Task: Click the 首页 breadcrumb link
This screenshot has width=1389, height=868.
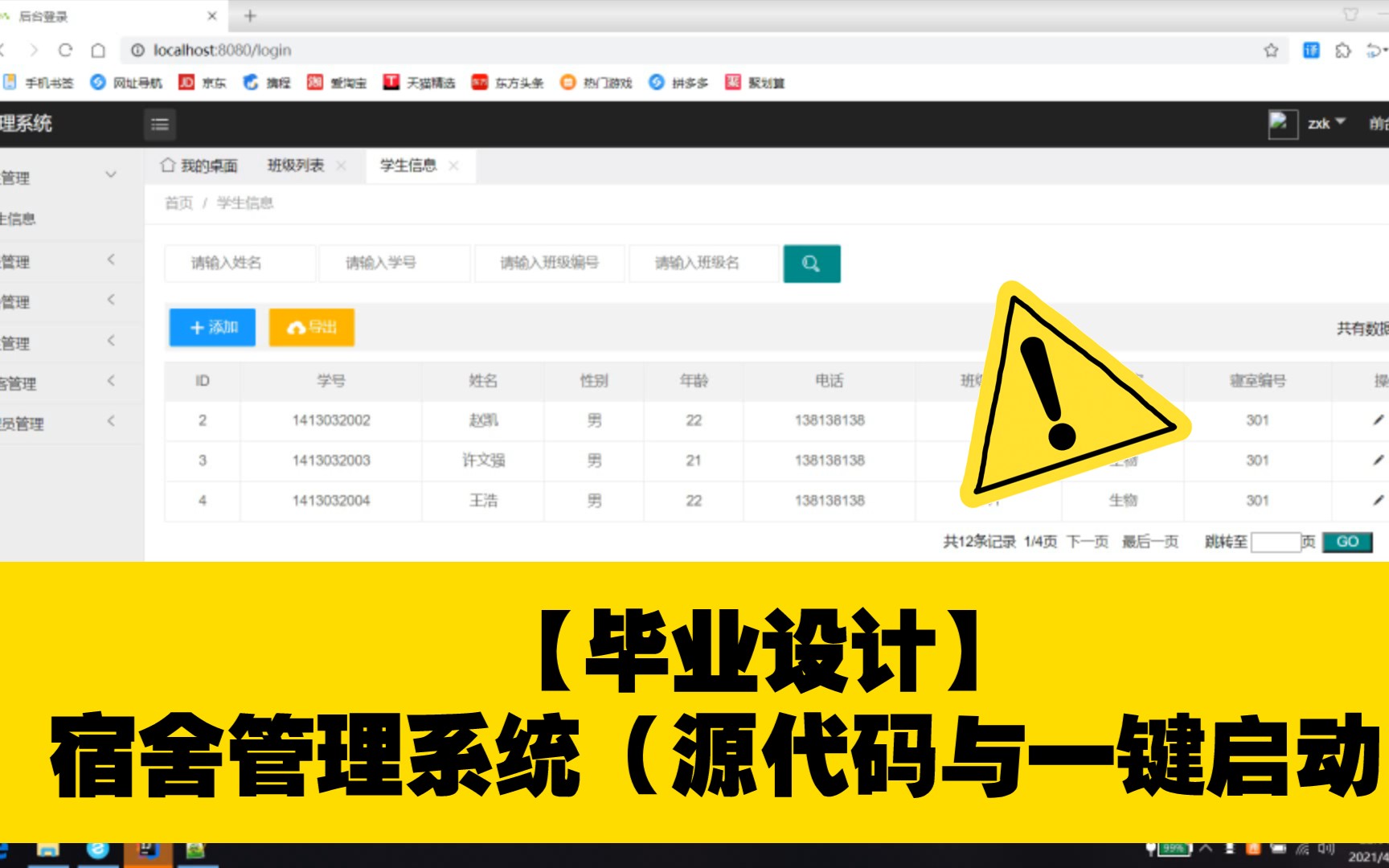Action: click(x=178, y=203)
